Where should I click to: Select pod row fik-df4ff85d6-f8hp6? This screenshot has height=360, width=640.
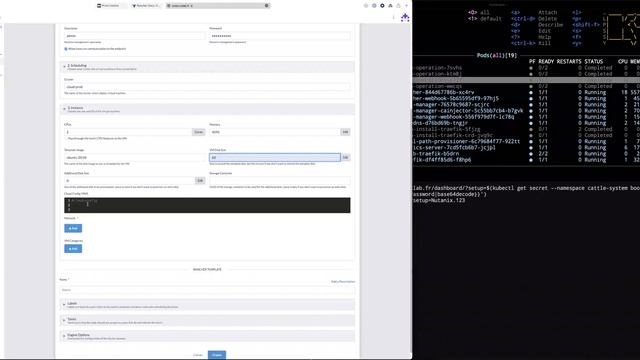(x=526, y=160)
